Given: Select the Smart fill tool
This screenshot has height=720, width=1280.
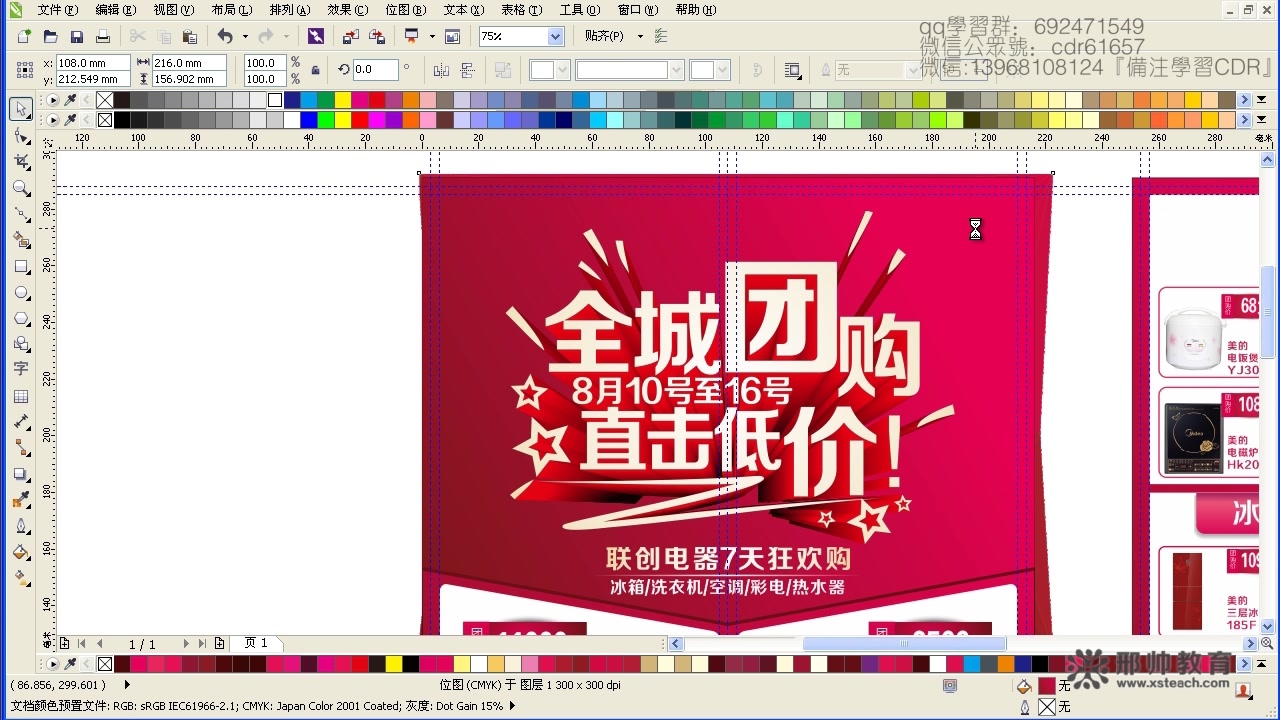Looking at the screenshot, I should 20,240.
